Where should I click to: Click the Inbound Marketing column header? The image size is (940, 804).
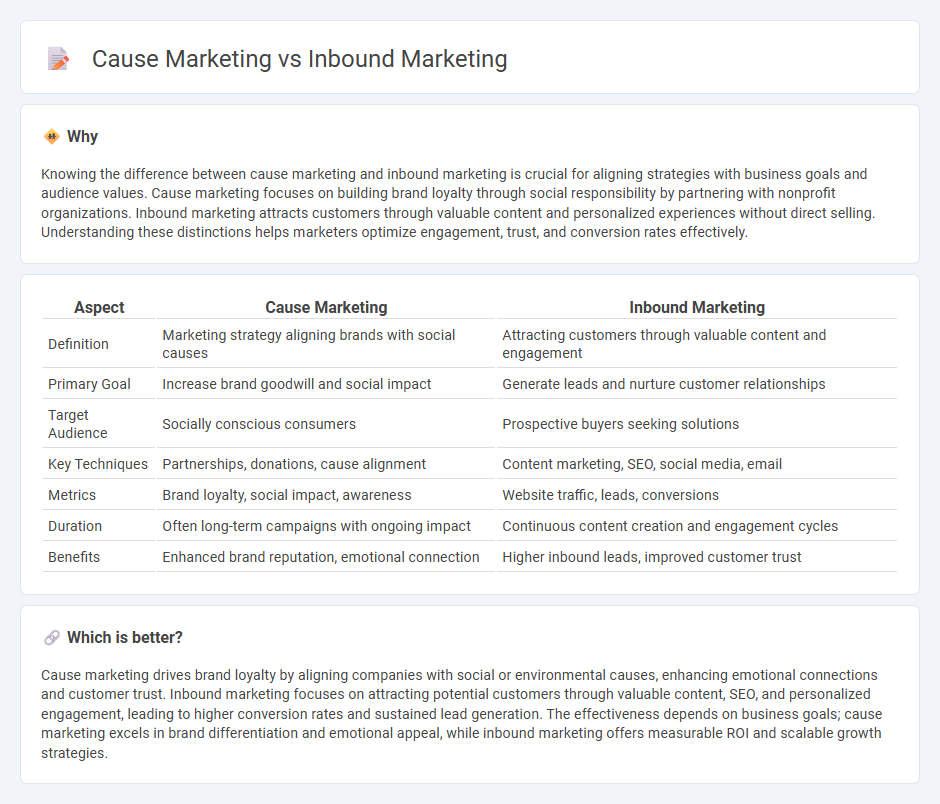(x=697, y=307)
